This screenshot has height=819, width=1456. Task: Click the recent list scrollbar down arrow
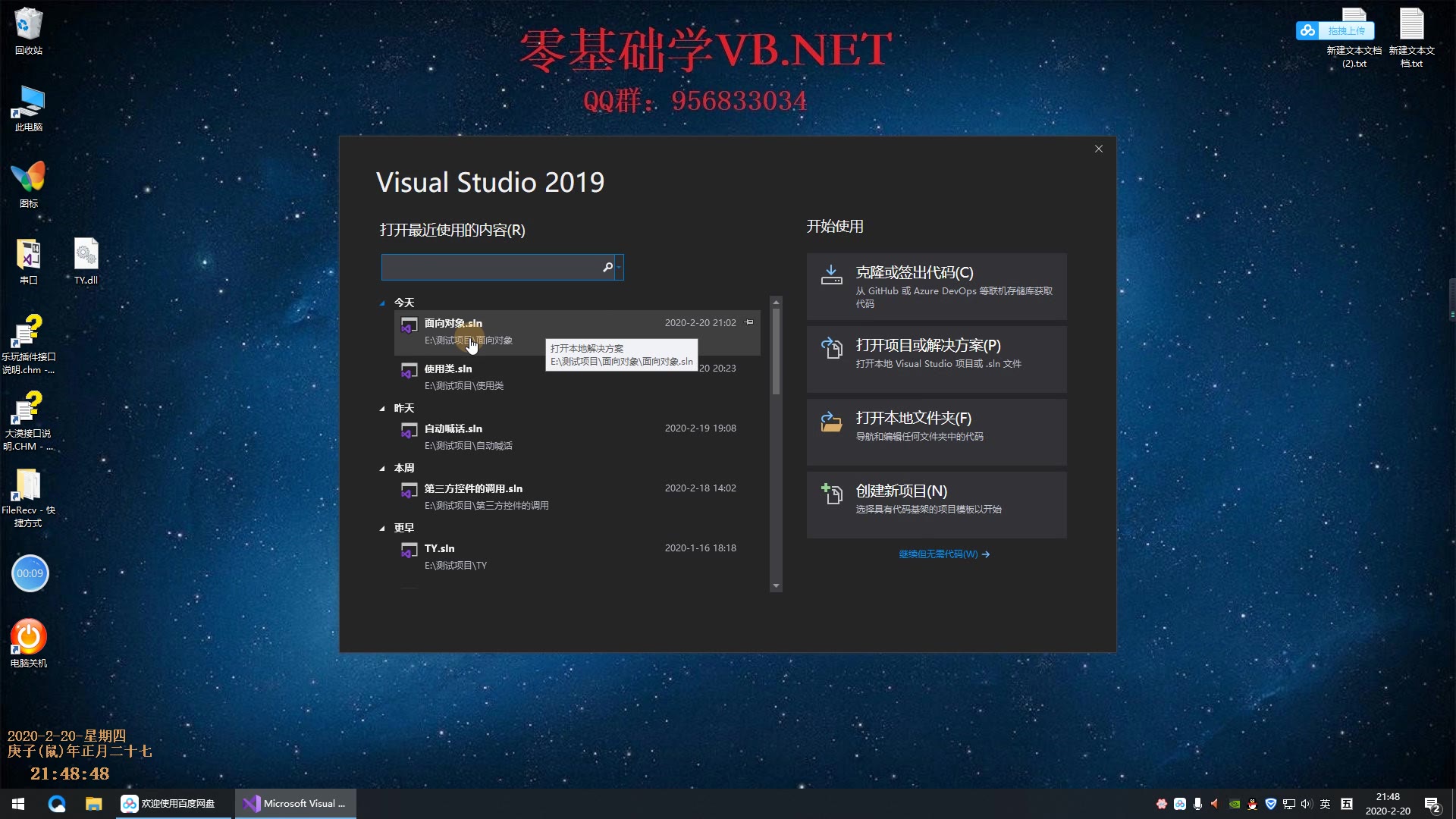pyautogui.click(x=776, y=586)
